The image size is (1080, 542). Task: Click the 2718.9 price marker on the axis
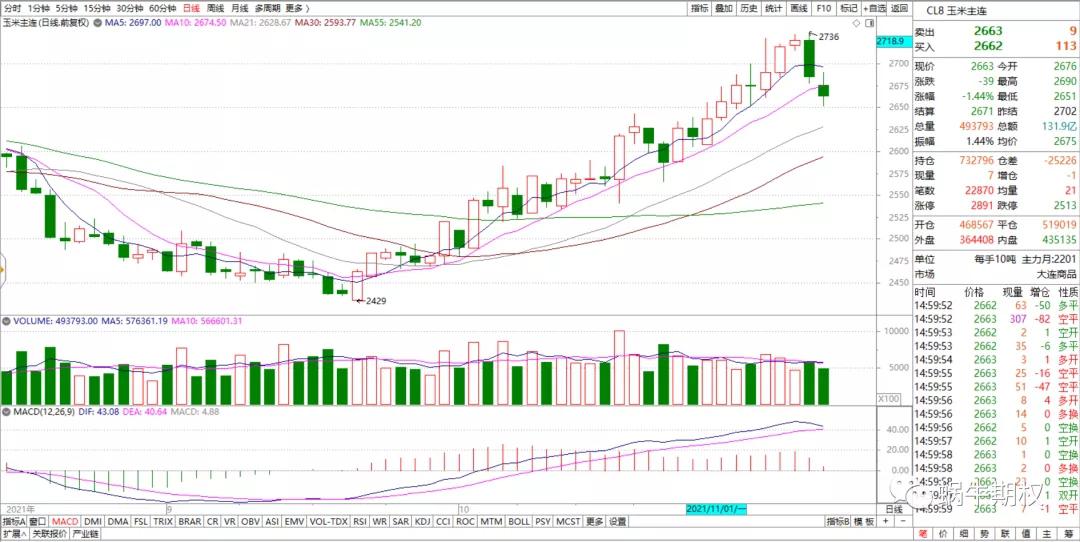(889, 42)
